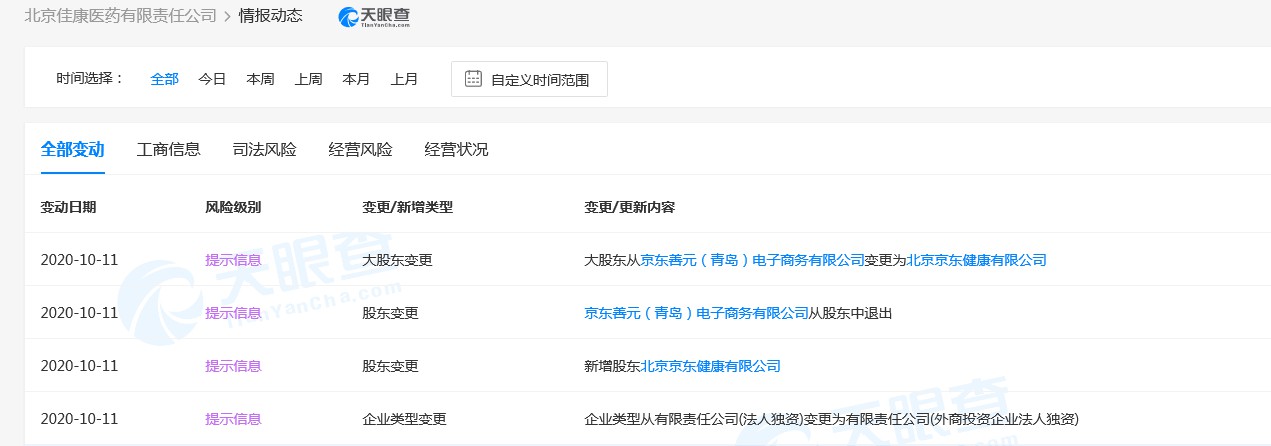The width and height of the screenshot is (1271, 446).
Task: Click date 2020-10-11 in 企业类型变更 row
Action: point(79,419)
